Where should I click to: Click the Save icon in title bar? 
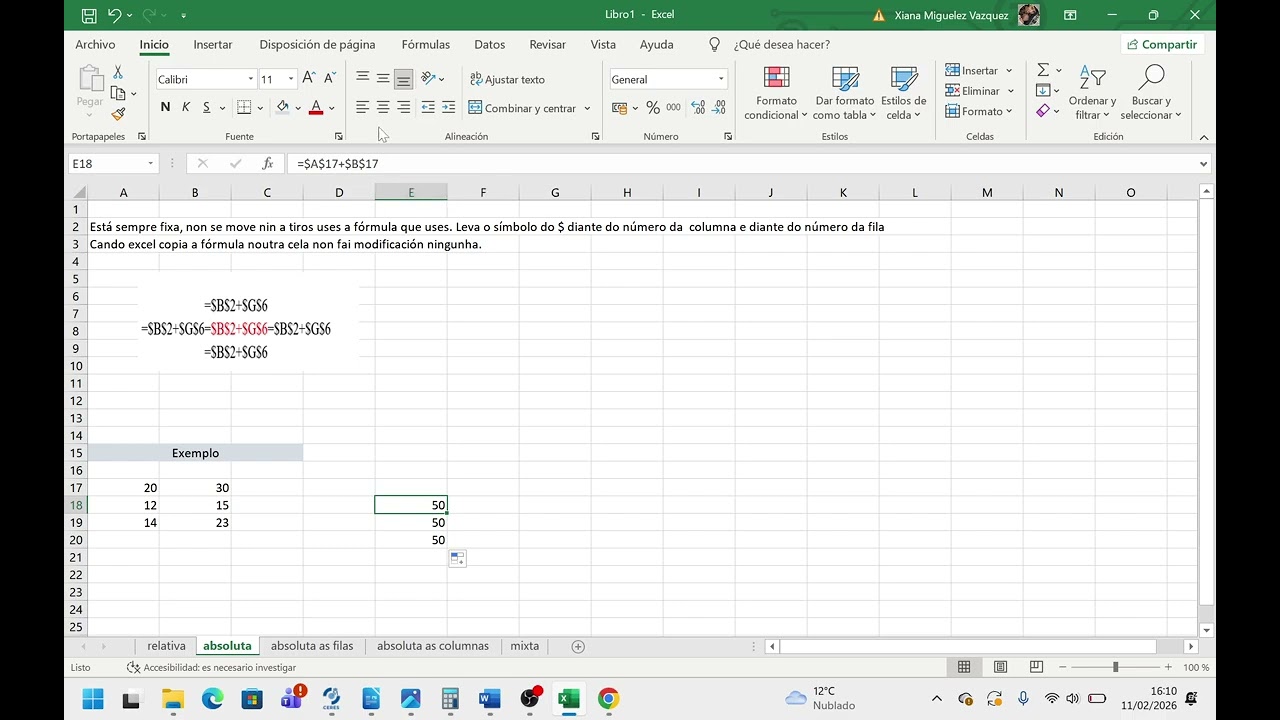[x=89, y=15]
